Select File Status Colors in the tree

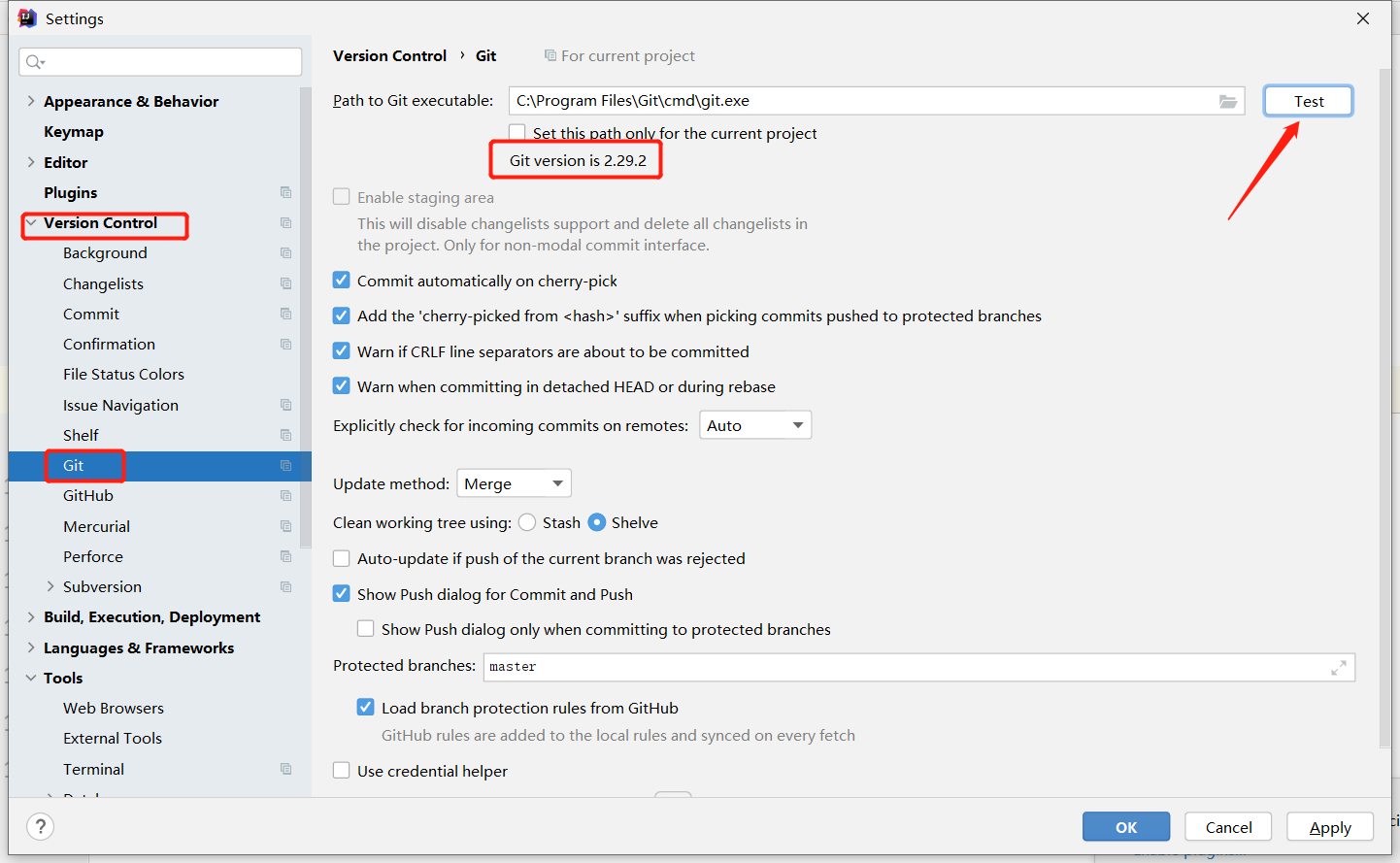[123, 374]
